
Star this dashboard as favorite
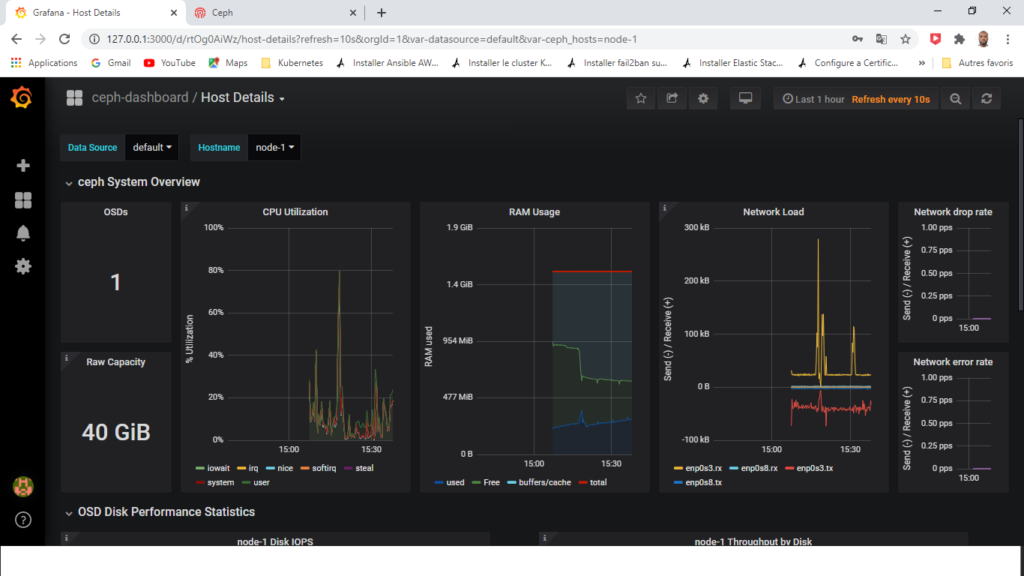pos(641,99)
